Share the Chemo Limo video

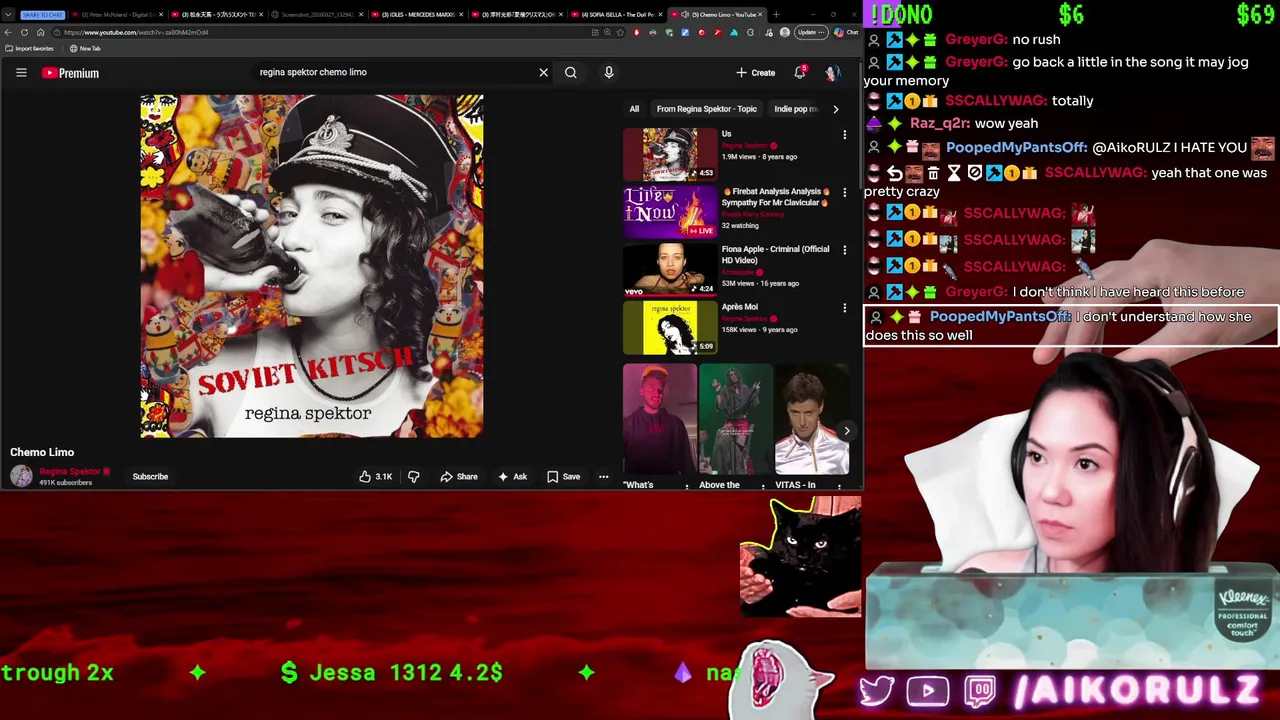point(459,477)
